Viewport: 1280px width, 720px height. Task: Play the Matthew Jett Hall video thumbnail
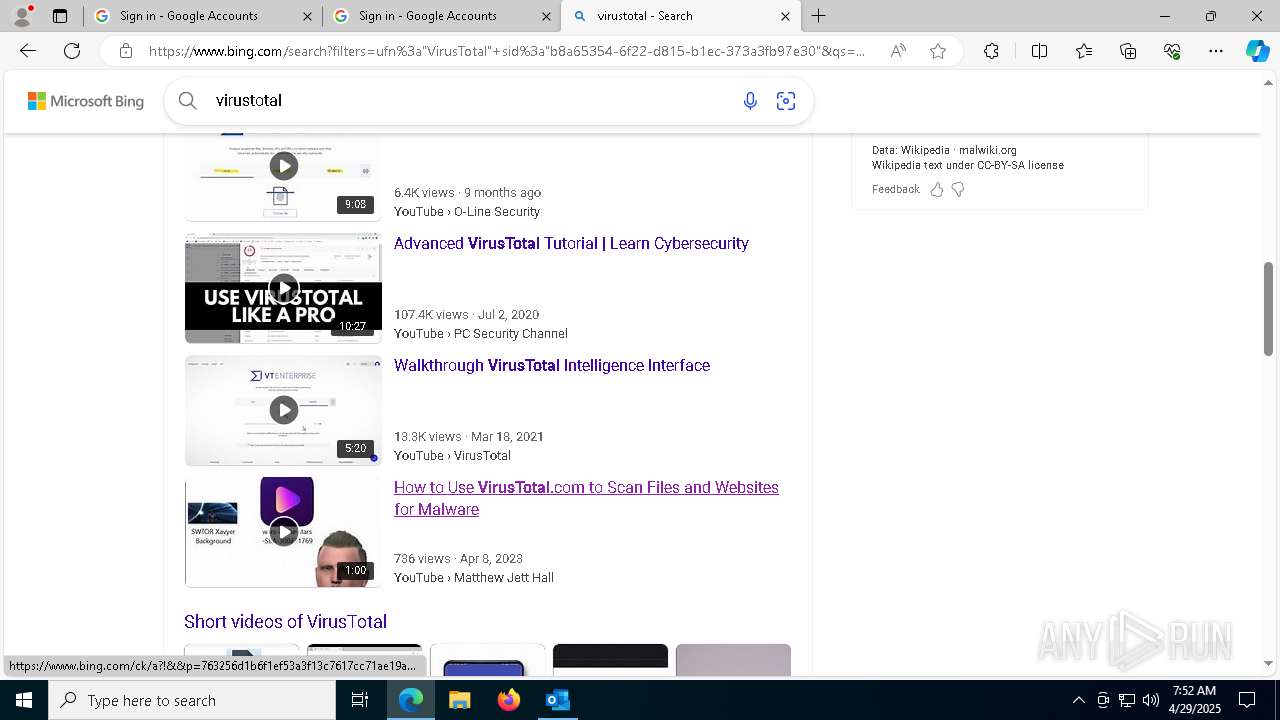283,532
